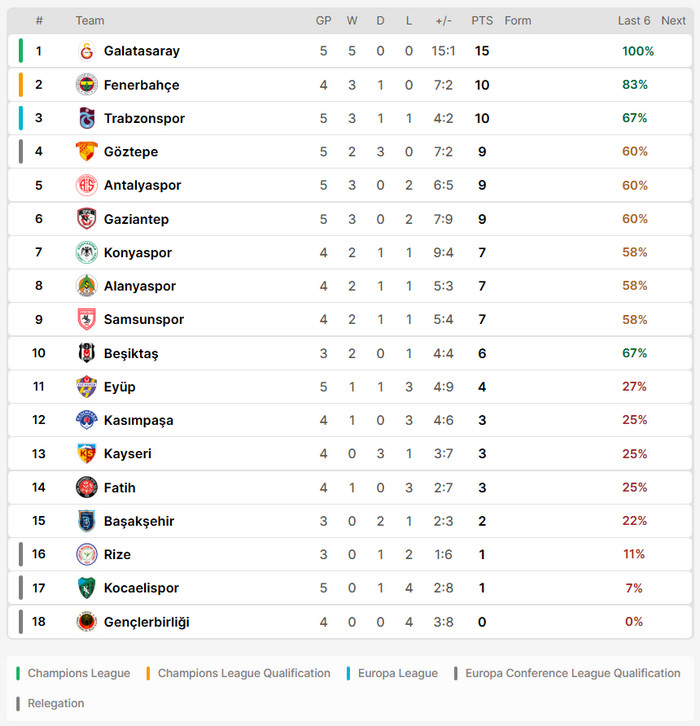Click the Başakşehir club crest
The height and width of the screenshot is (726, 700).
click(x=86, y=521)
